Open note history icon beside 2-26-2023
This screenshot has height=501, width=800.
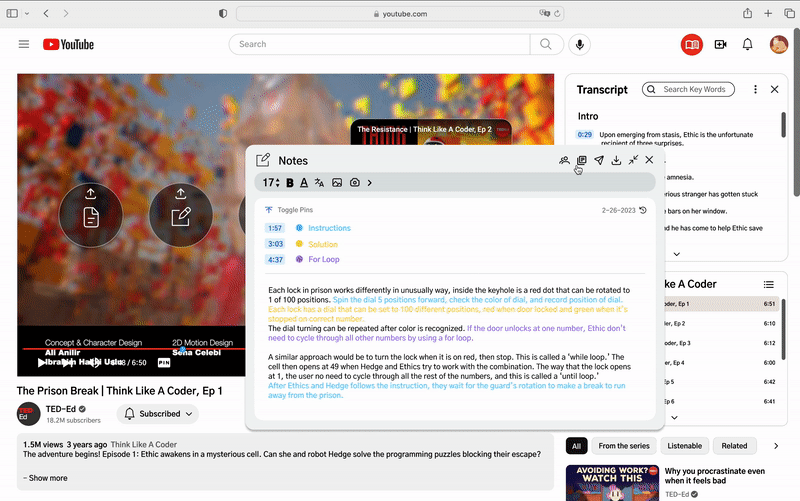[x=643, y=210]
